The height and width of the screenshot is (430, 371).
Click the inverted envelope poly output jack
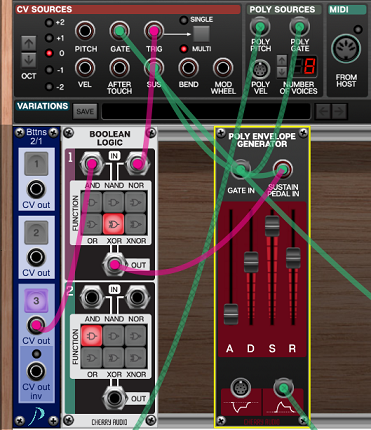(x=240, y=387)
